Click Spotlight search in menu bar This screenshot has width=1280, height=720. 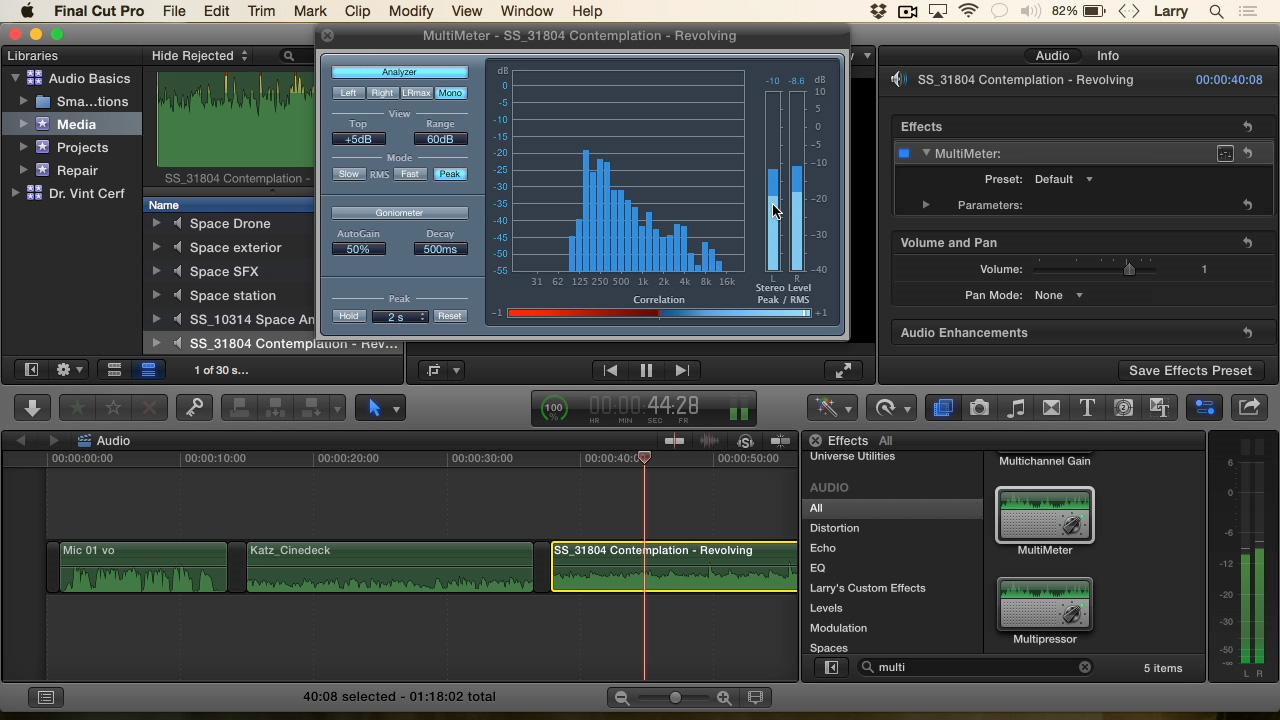1217,11
